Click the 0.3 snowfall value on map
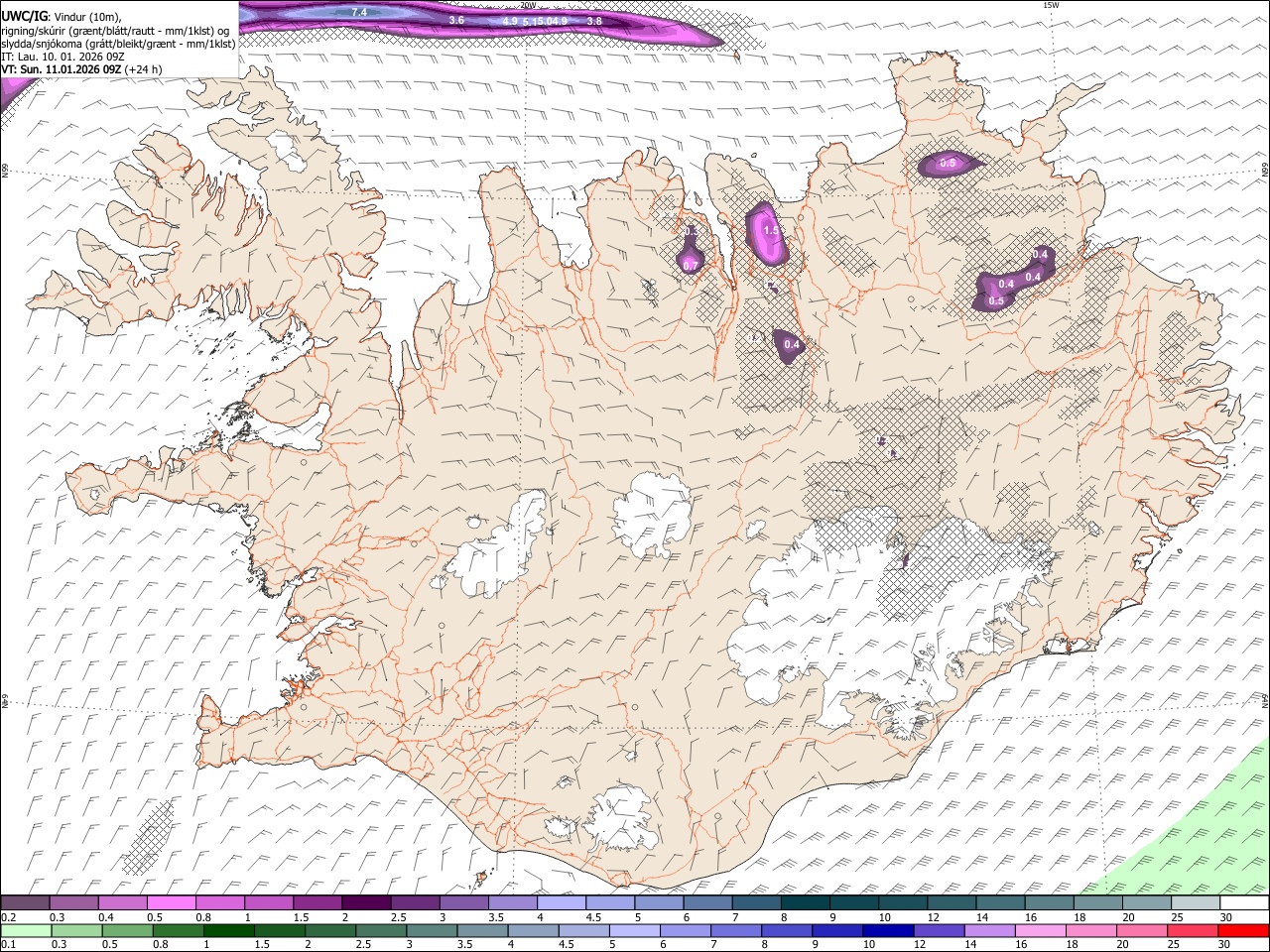1270x952 pixels. (x=692, y=232)
